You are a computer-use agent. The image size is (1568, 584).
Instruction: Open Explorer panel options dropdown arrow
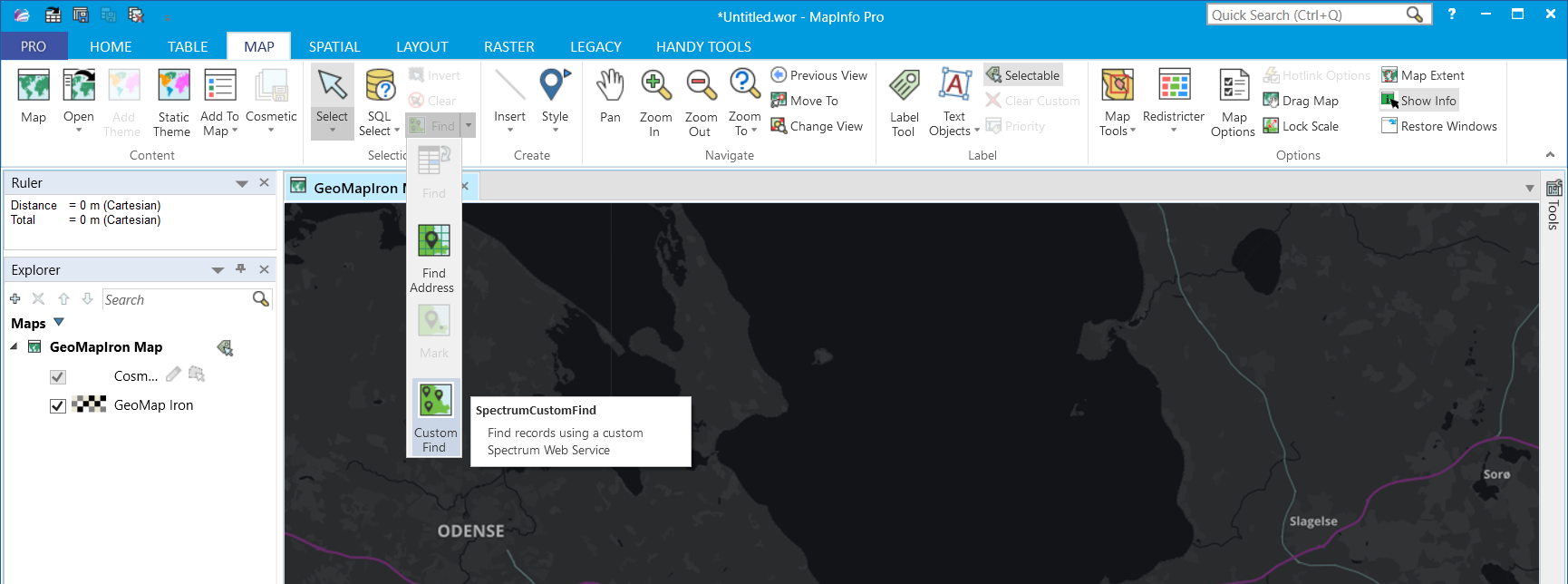point(218,270)
